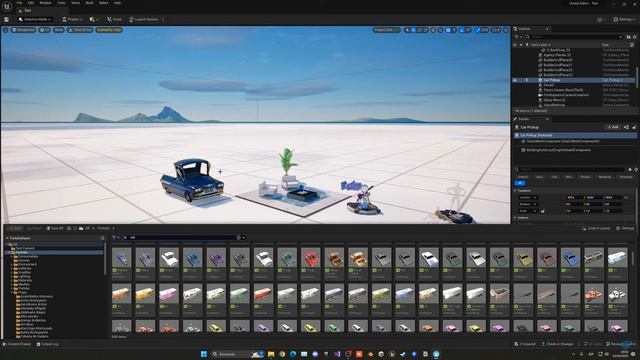Click the Scalability High warning button
640x360 pixels.
[109, 30]
